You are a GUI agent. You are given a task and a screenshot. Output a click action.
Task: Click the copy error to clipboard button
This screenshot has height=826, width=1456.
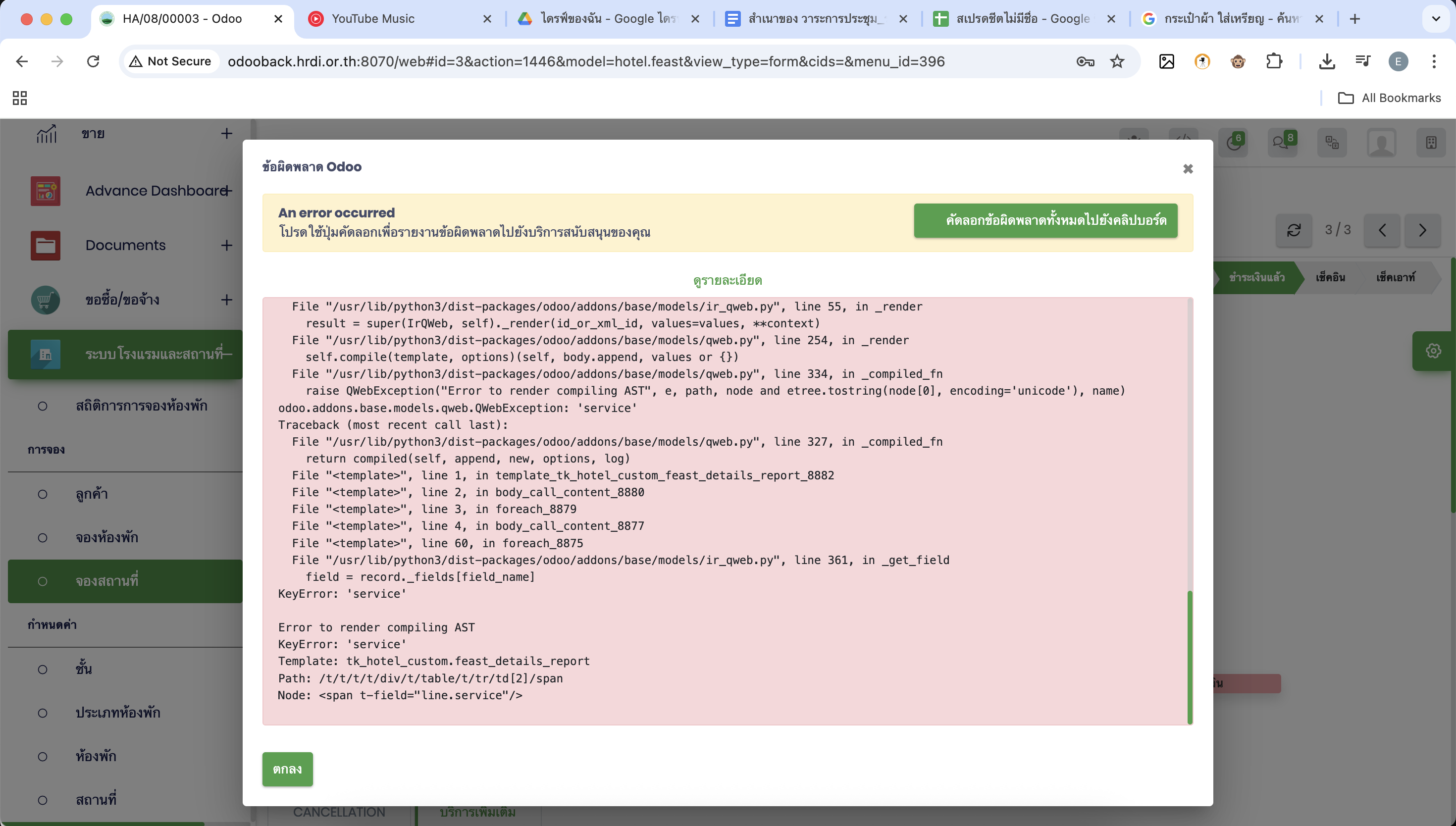point(1045,220)
